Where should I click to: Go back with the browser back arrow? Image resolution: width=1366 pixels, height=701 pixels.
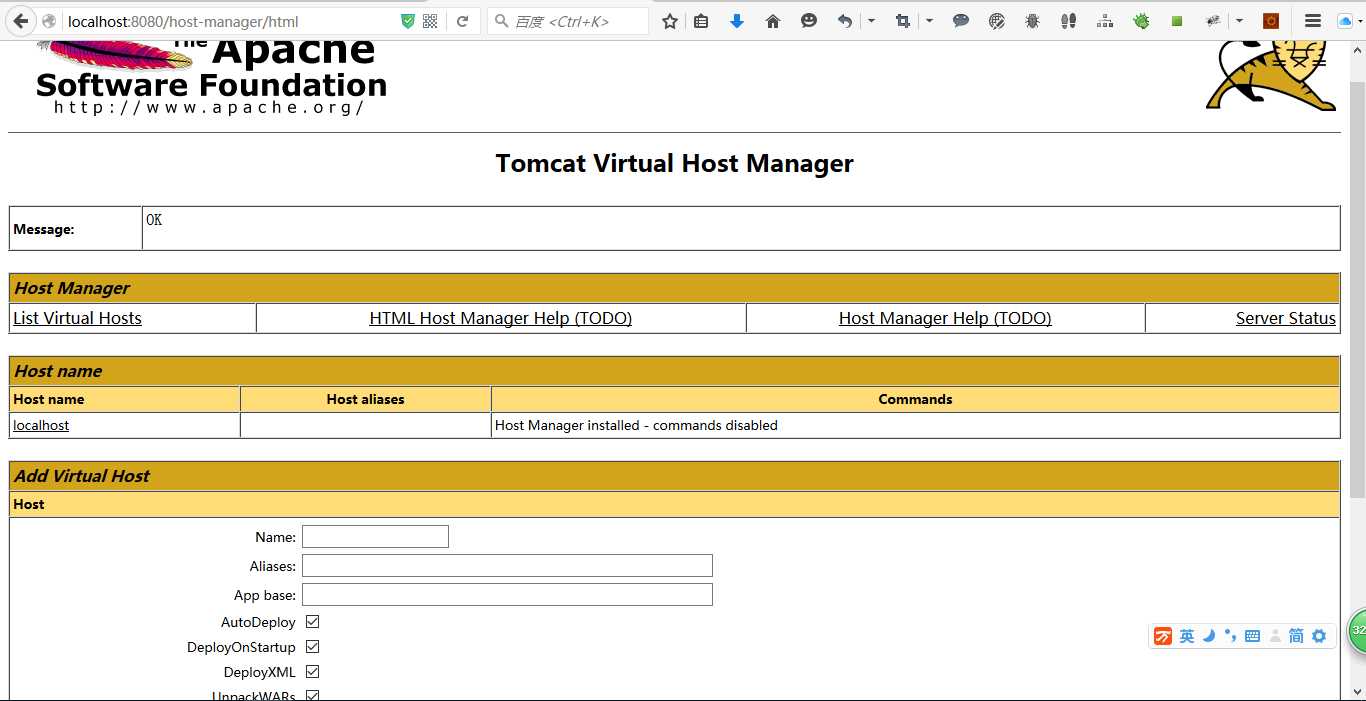point(21,21)
